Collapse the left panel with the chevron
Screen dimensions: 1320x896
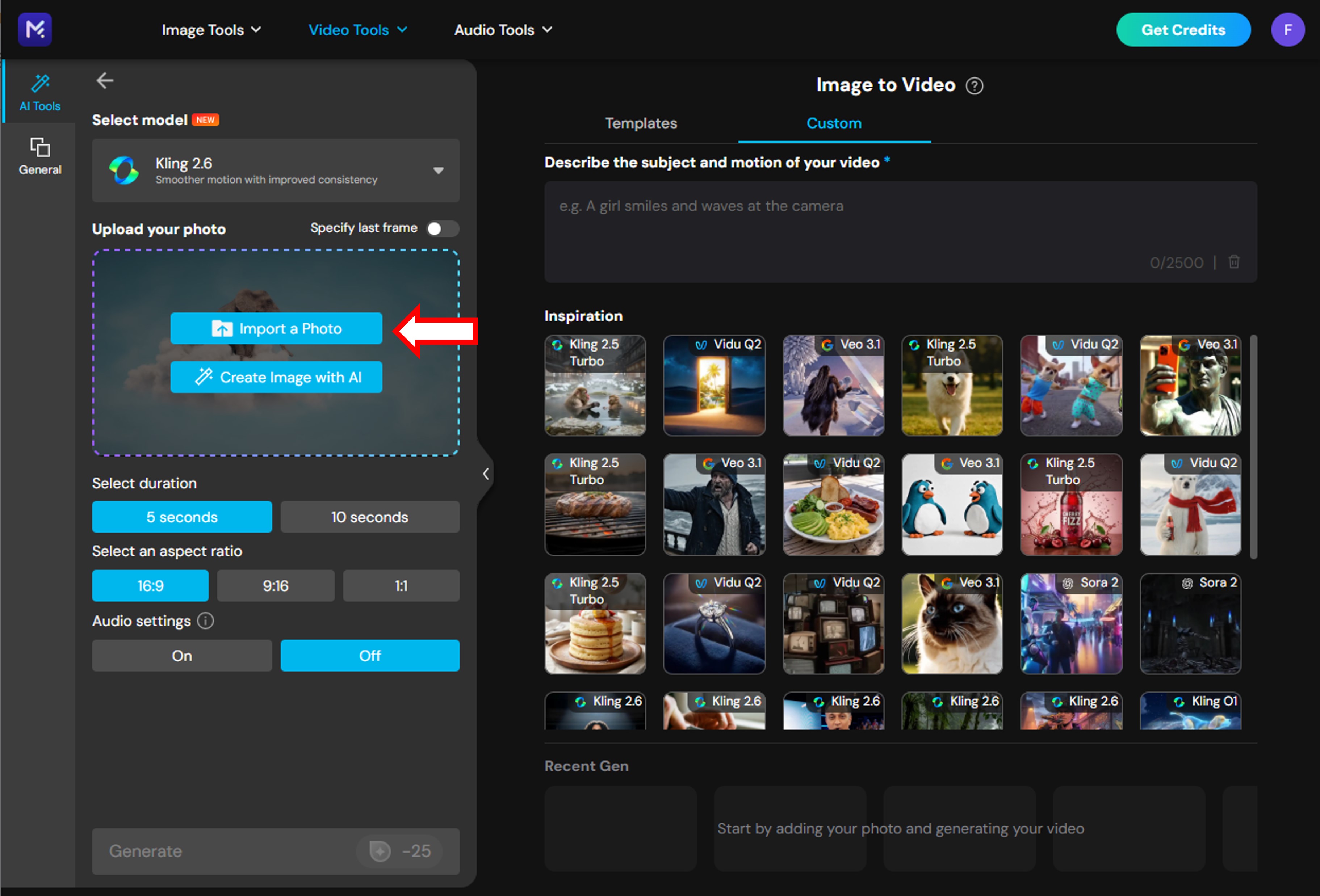click(486, 474)
